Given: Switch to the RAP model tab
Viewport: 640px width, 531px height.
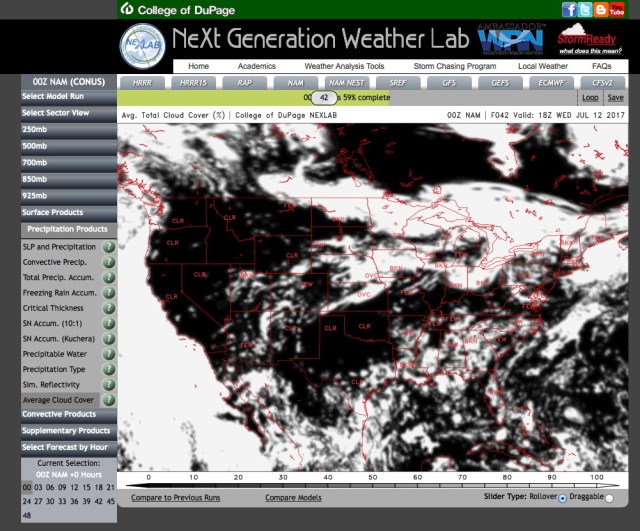Looking at the screenshot, I should click(x=244, y=83).
